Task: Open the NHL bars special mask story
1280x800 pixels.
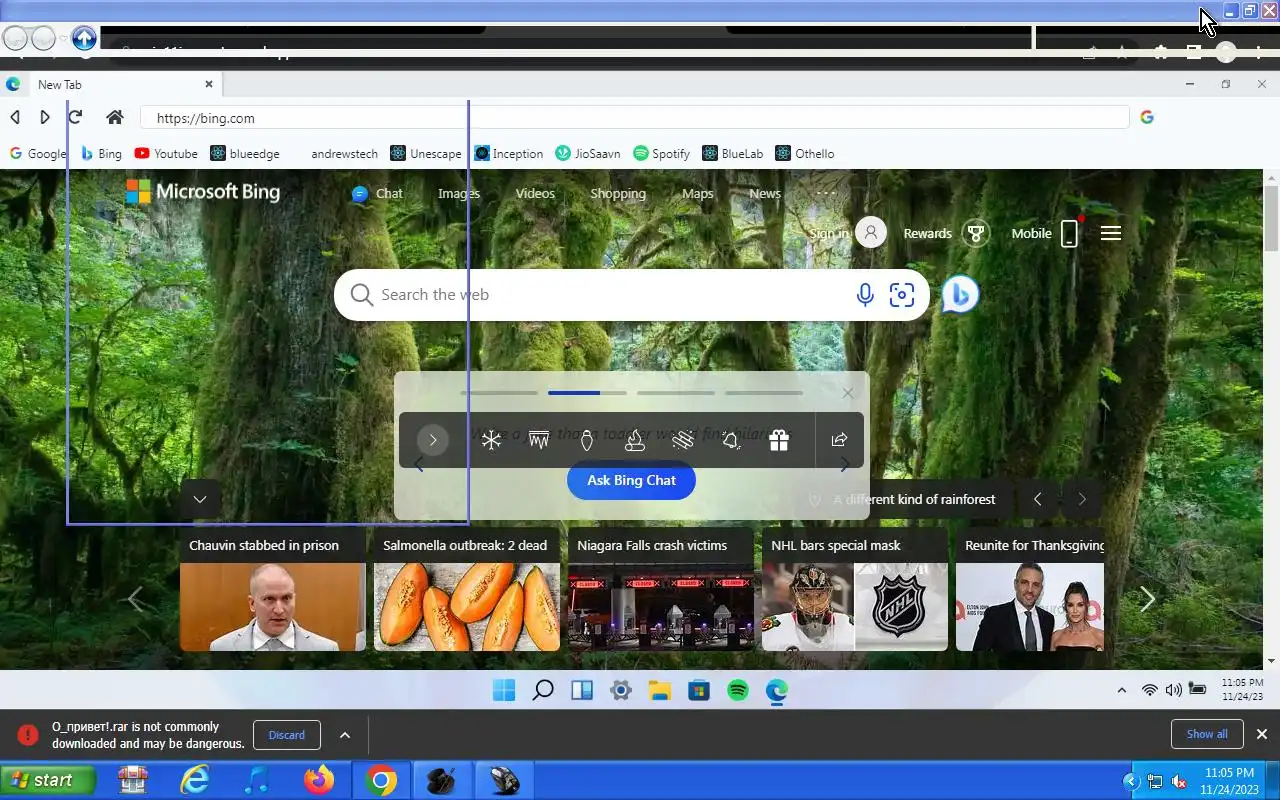Action: pyautogui.click(x=855, y=590)
